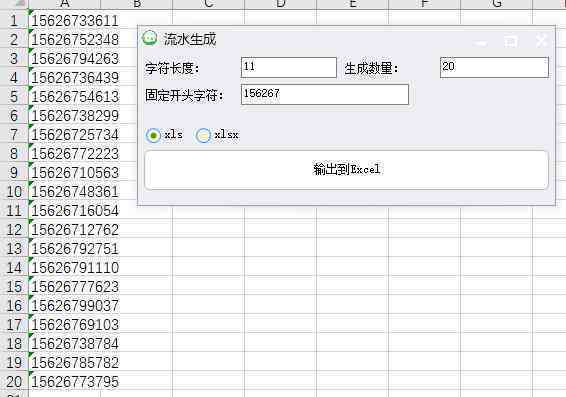The height and width of the screenshot is (397, 566).
Task: Click the 生成数量 input field
Action: [x=494, y=67]
